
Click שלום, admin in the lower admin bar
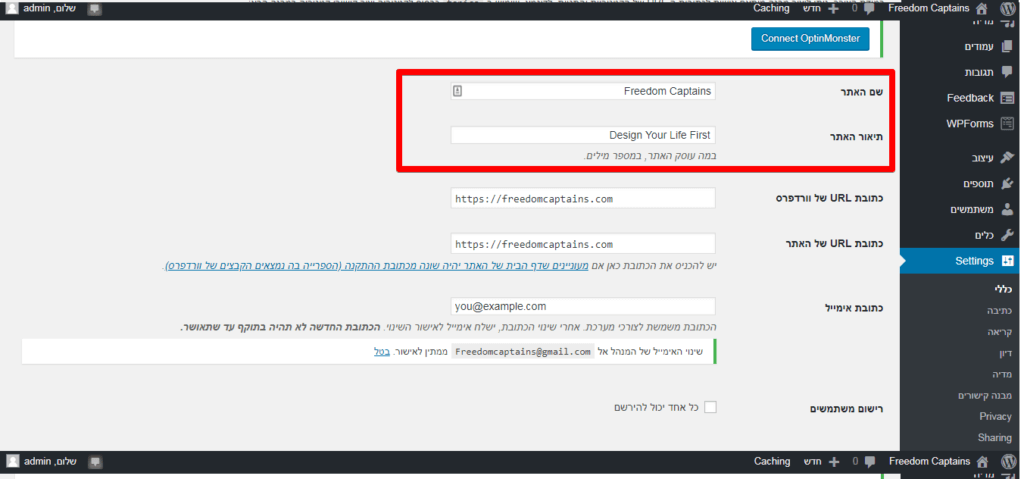point(50,461)
